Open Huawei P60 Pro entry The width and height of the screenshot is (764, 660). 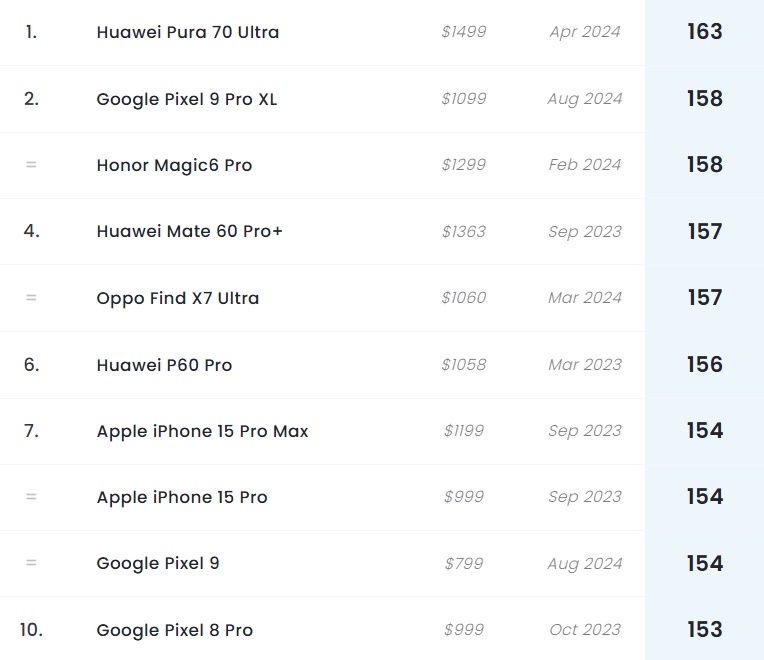[164, 365]
